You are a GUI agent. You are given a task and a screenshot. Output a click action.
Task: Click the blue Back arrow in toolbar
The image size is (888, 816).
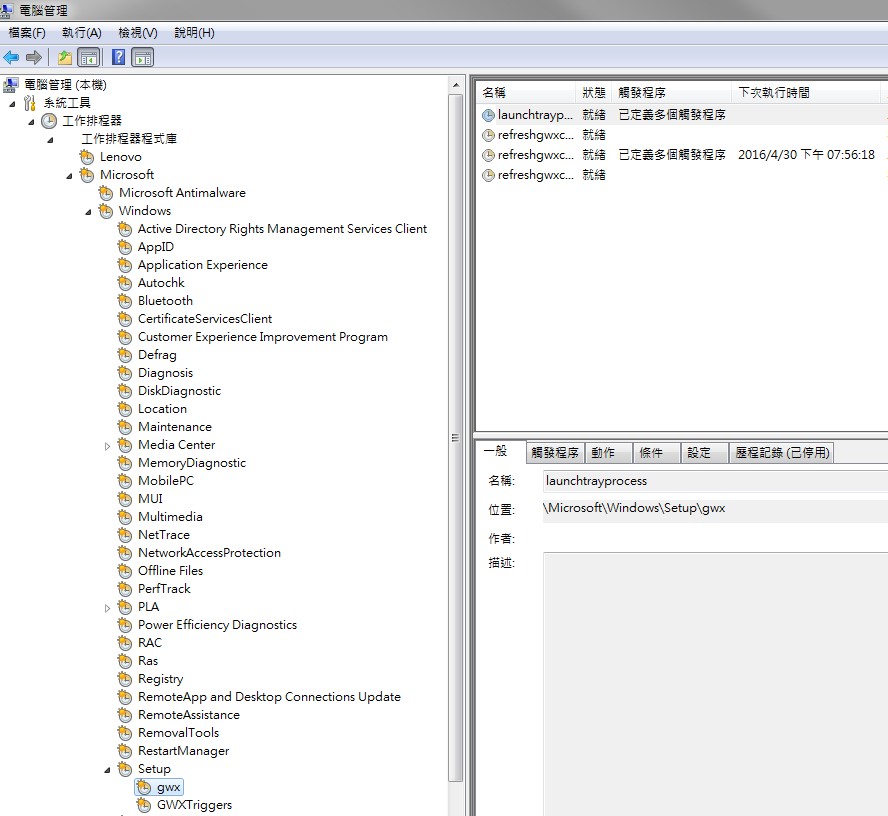coord(12,57)
